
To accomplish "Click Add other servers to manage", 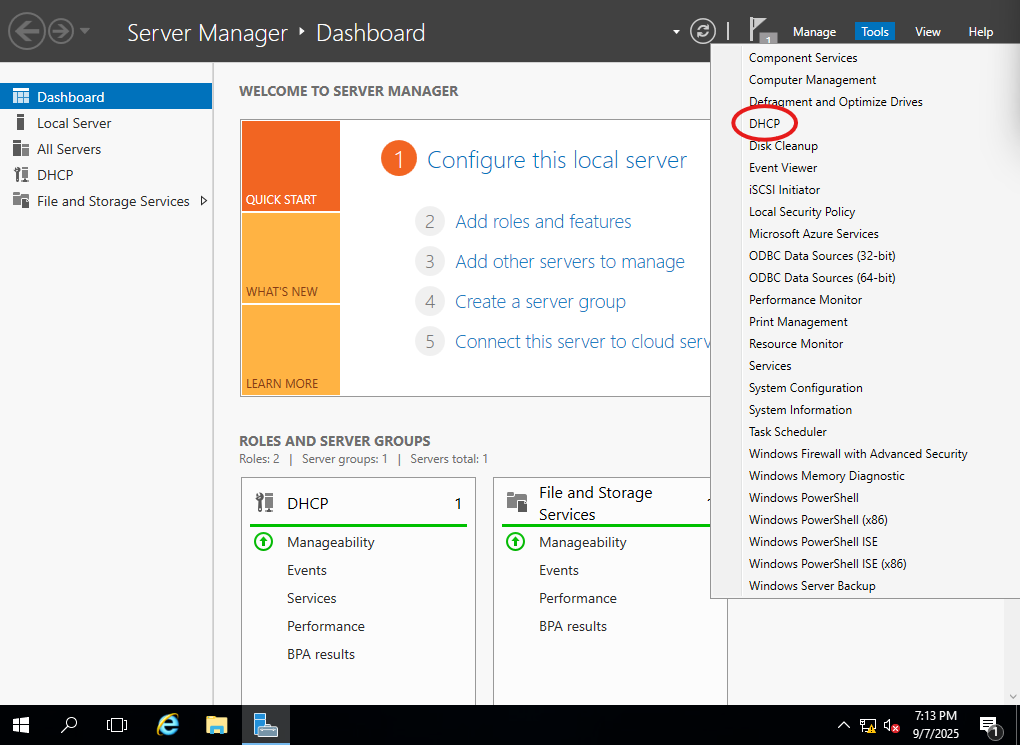I will pos(570,262).
